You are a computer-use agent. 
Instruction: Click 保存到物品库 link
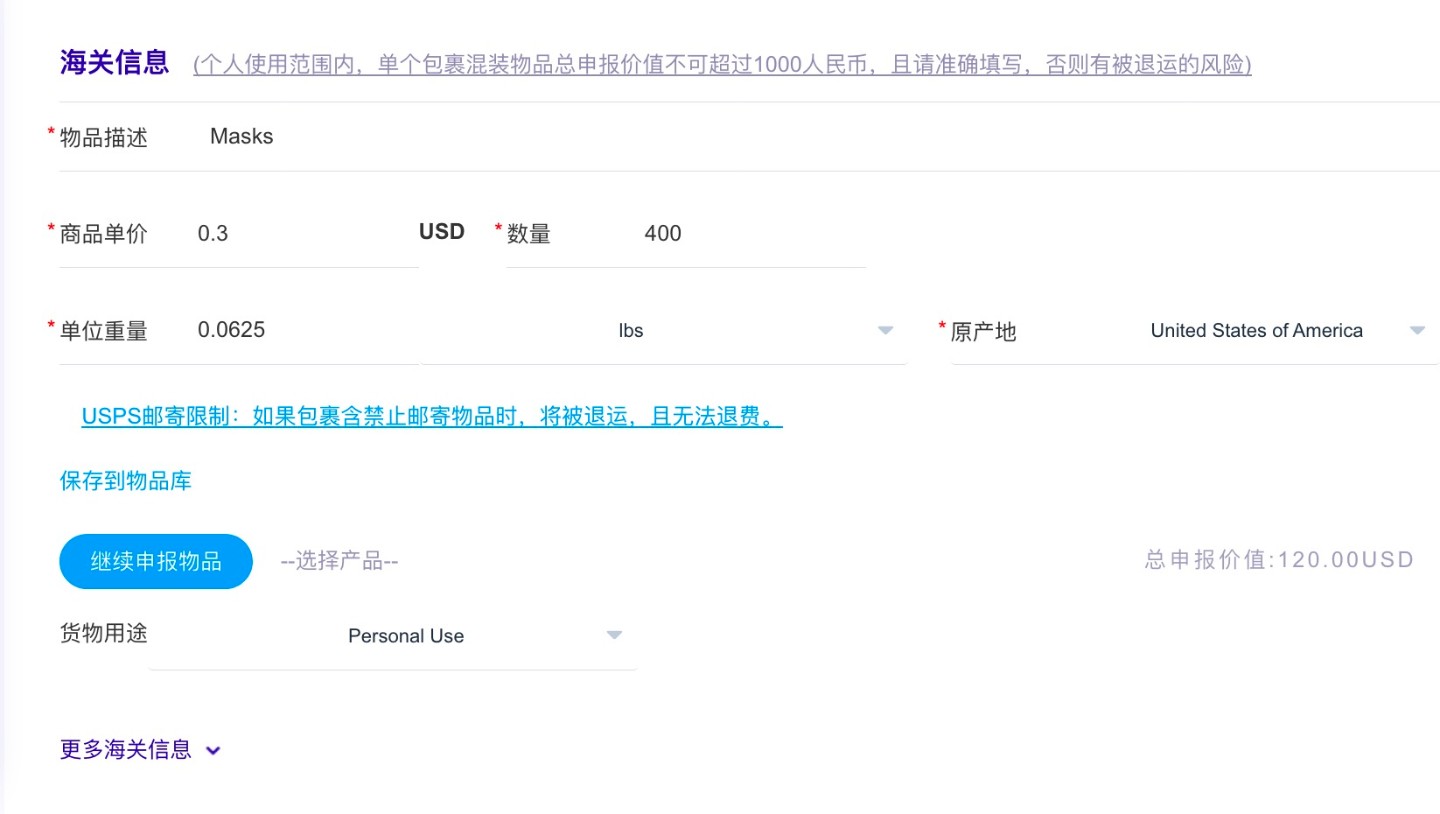coord(126,481)
